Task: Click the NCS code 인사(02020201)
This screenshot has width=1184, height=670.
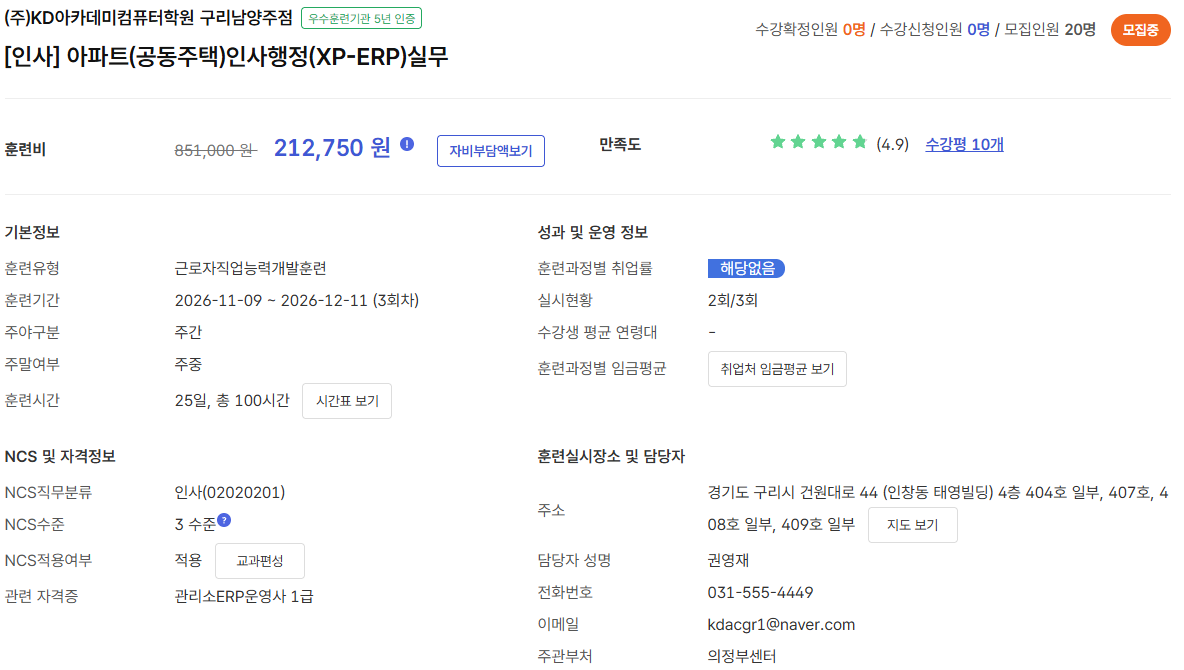Action: pyautogui.click(x=230, y=492)
